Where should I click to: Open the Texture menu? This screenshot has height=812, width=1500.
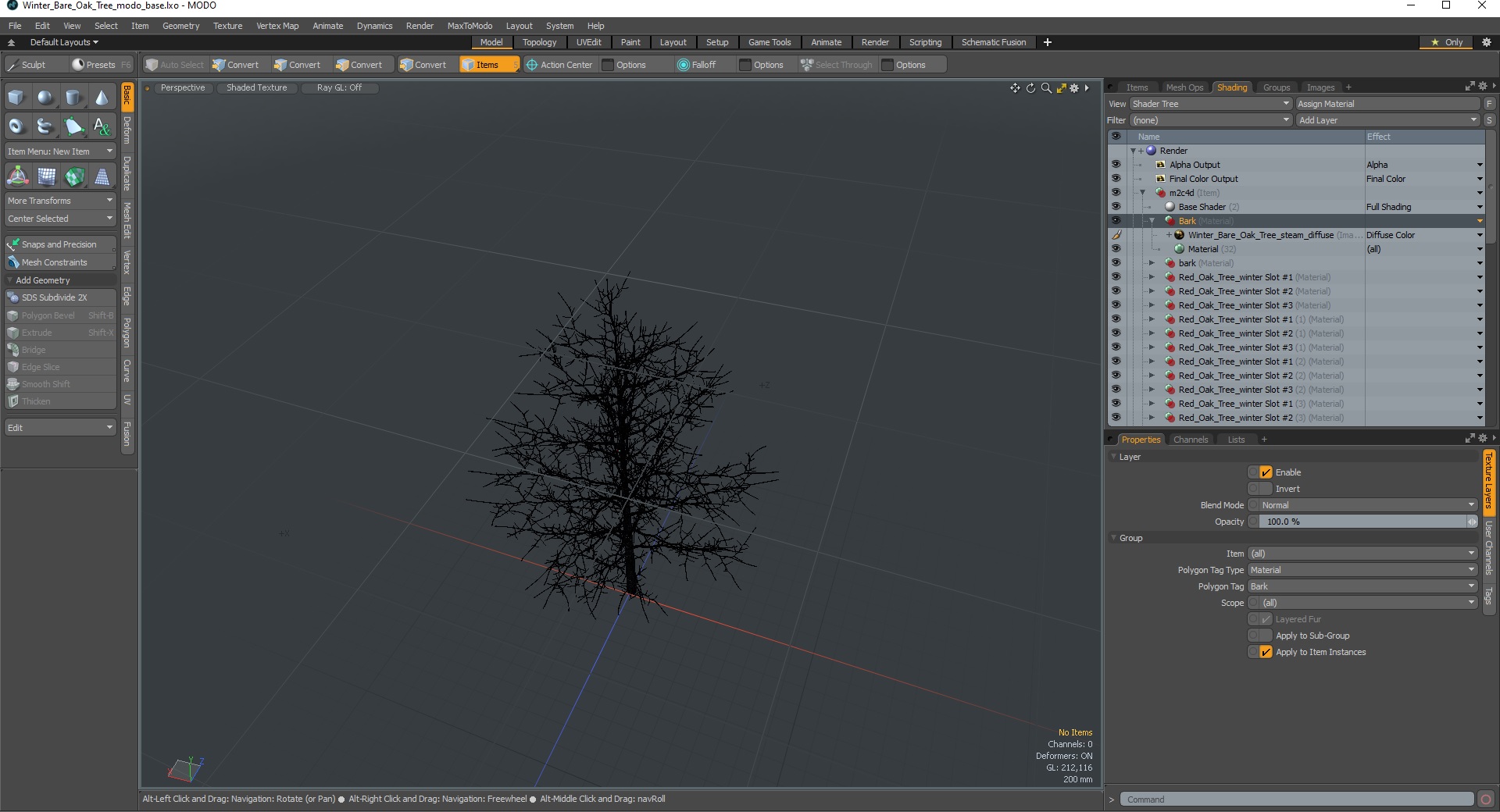point(227,26)
